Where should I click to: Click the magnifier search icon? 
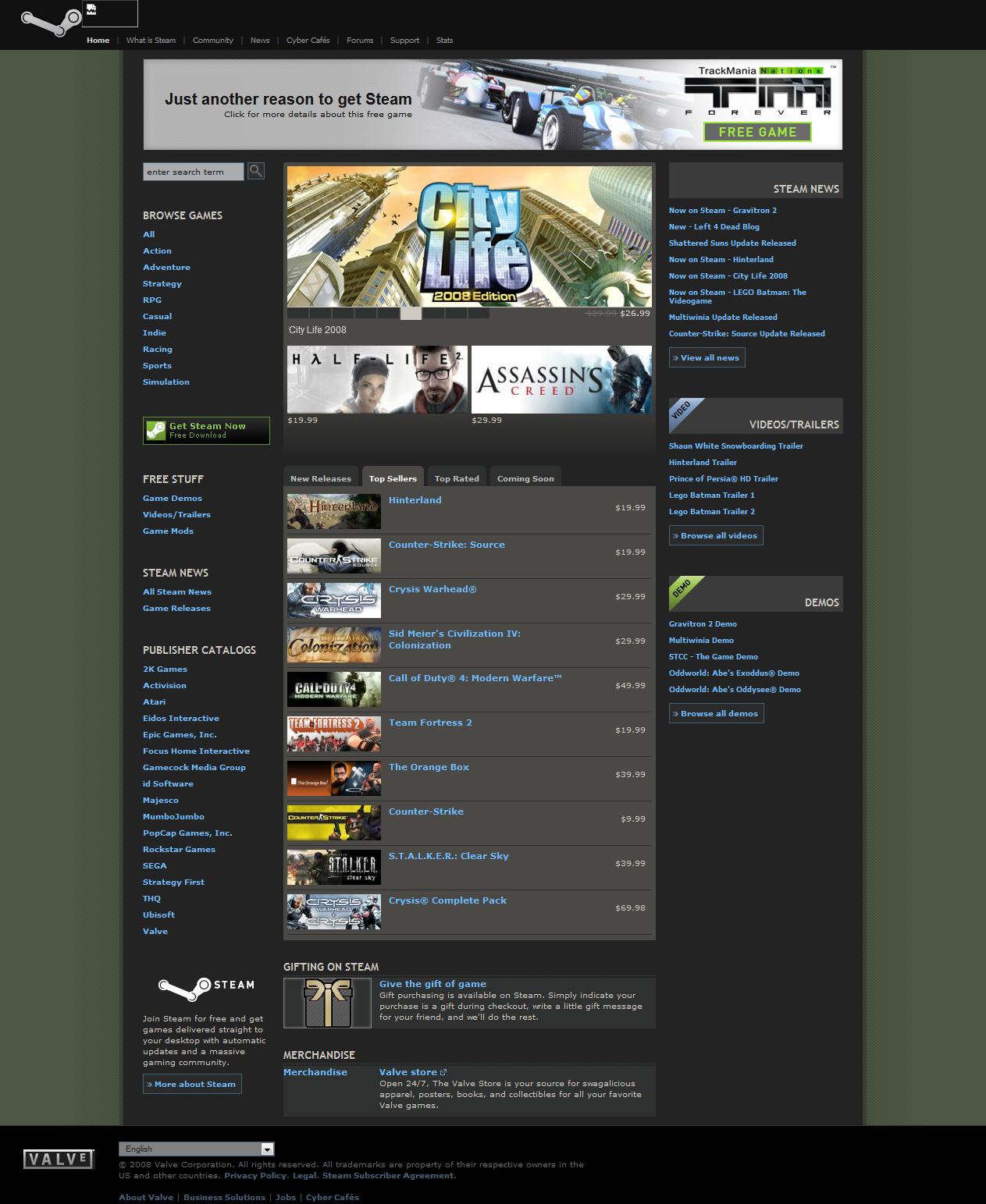pyautogui.click(x=256, y=171)
